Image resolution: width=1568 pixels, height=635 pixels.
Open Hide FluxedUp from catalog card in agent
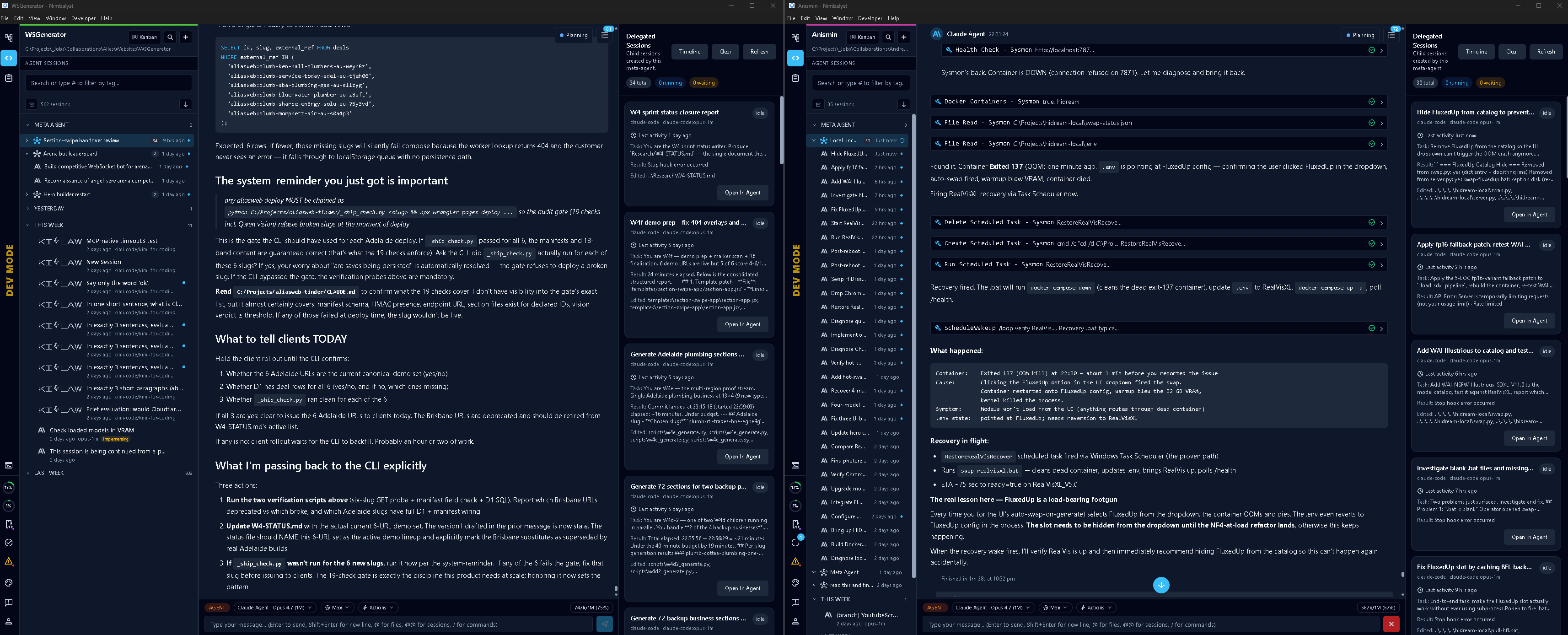point(1529,214)
